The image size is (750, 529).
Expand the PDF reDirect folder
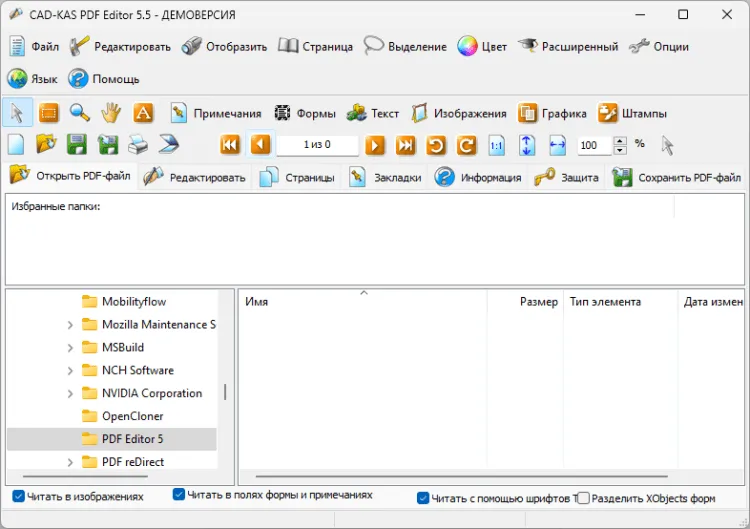[70, 462]
